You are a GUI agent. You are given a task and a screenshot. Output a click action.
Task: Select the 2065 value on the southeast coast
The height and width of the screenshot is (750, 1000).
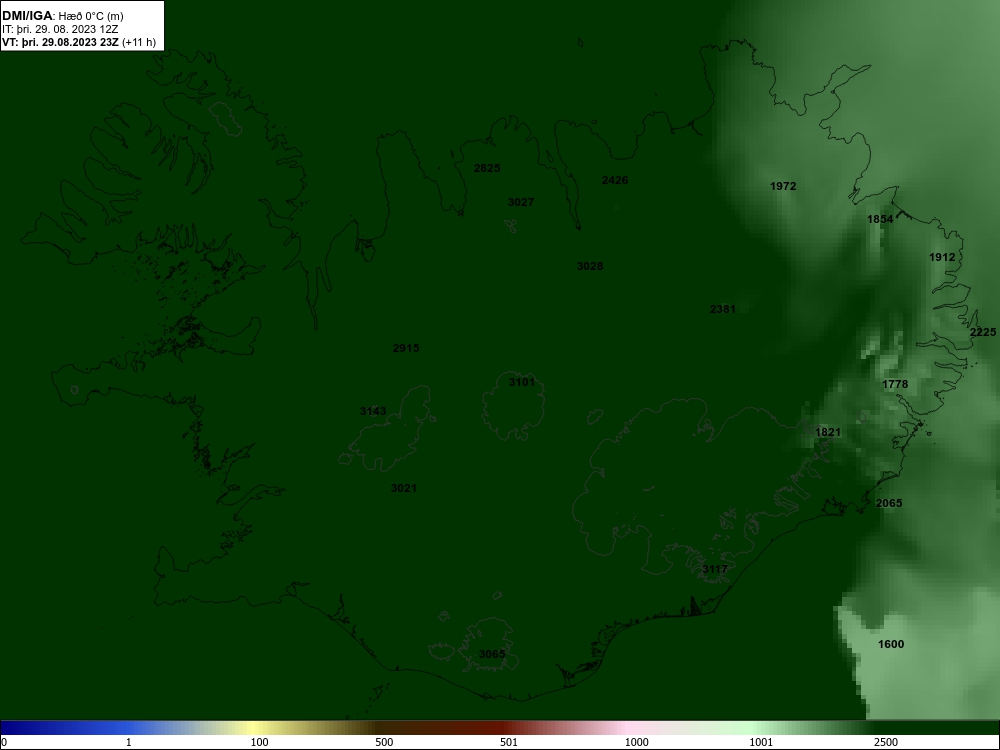pyautogui.click(x=889, y=503)
